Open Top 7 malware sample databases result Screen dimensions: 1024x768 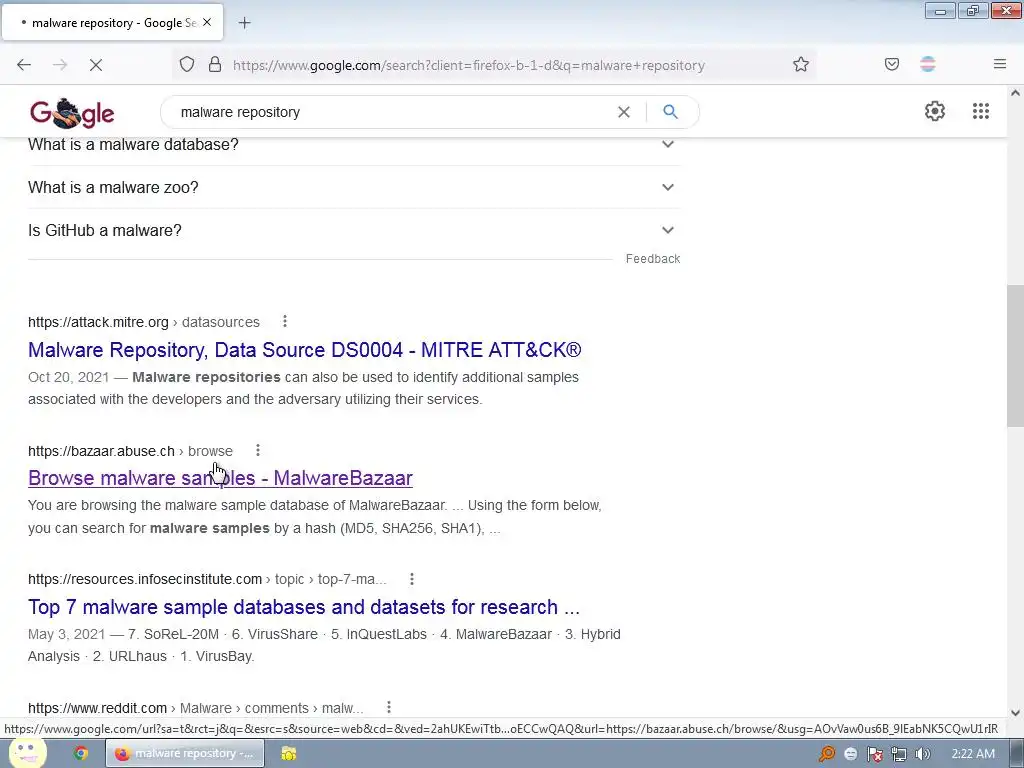(304, 607)
